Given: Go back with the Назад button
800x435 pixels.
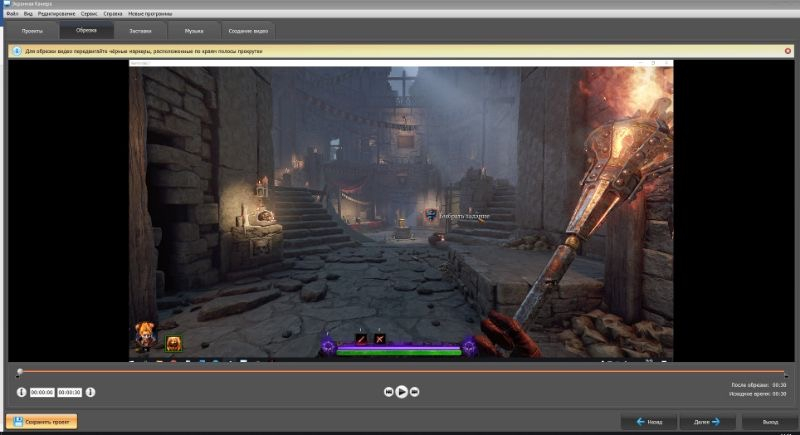Looking at the screenshot, I should tap(649, 422).
